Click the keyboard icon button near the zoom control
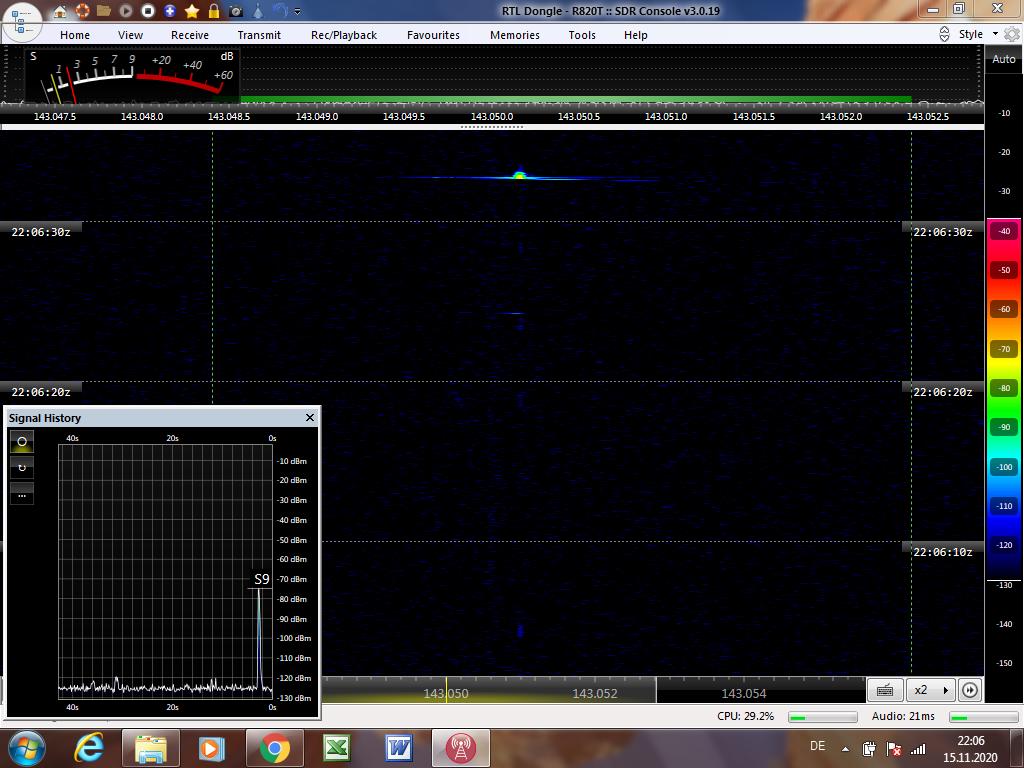 [x=885, y=690]
